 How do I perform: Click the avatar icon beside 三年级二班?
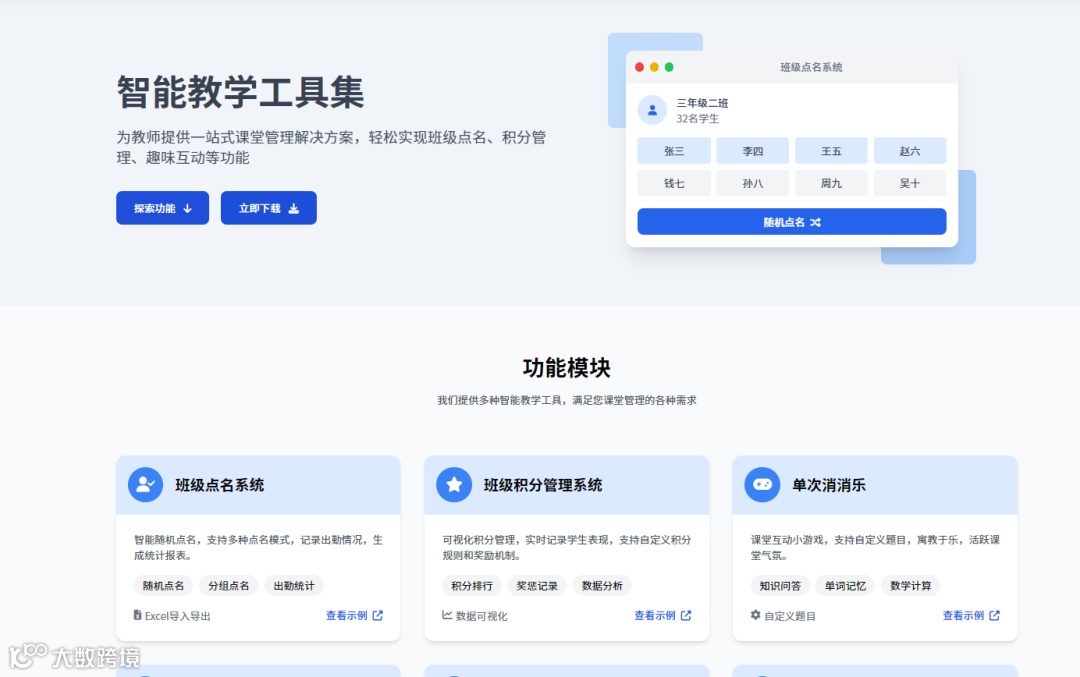(x=652, y=110)
